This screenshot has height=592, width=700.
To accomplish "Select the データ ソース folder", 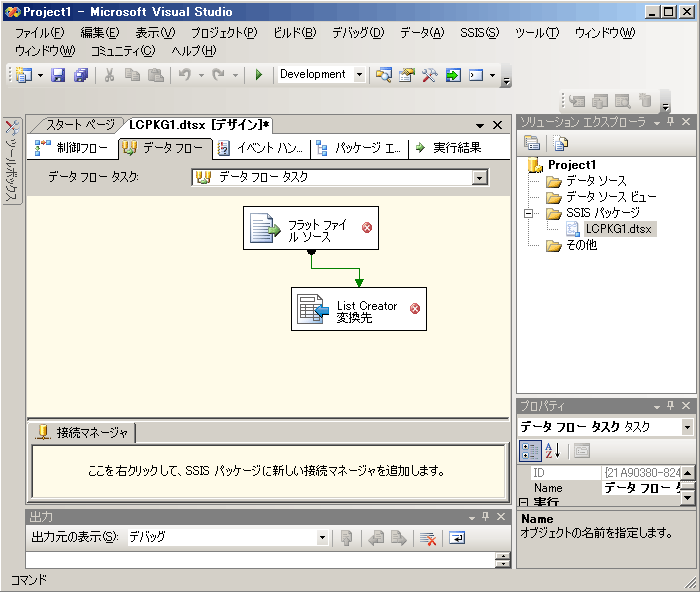I will pyautogui.click(x=596, y=181).
